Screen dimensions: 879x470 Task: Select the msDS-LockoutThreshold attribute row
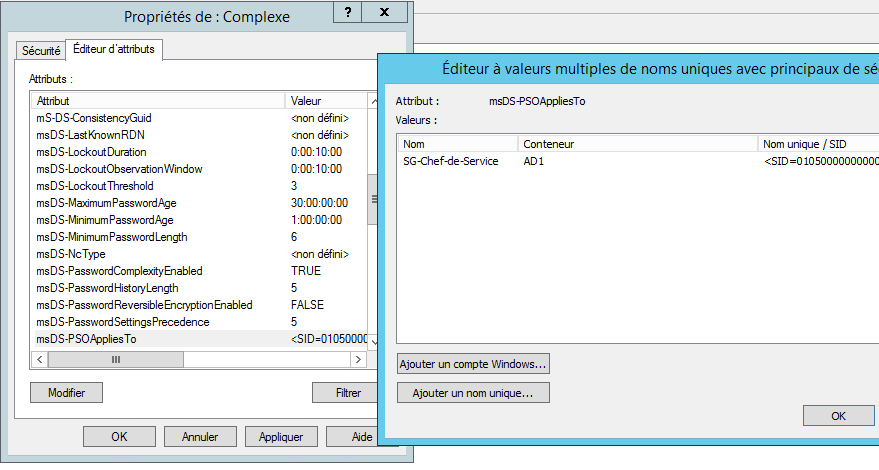(95, 186)
